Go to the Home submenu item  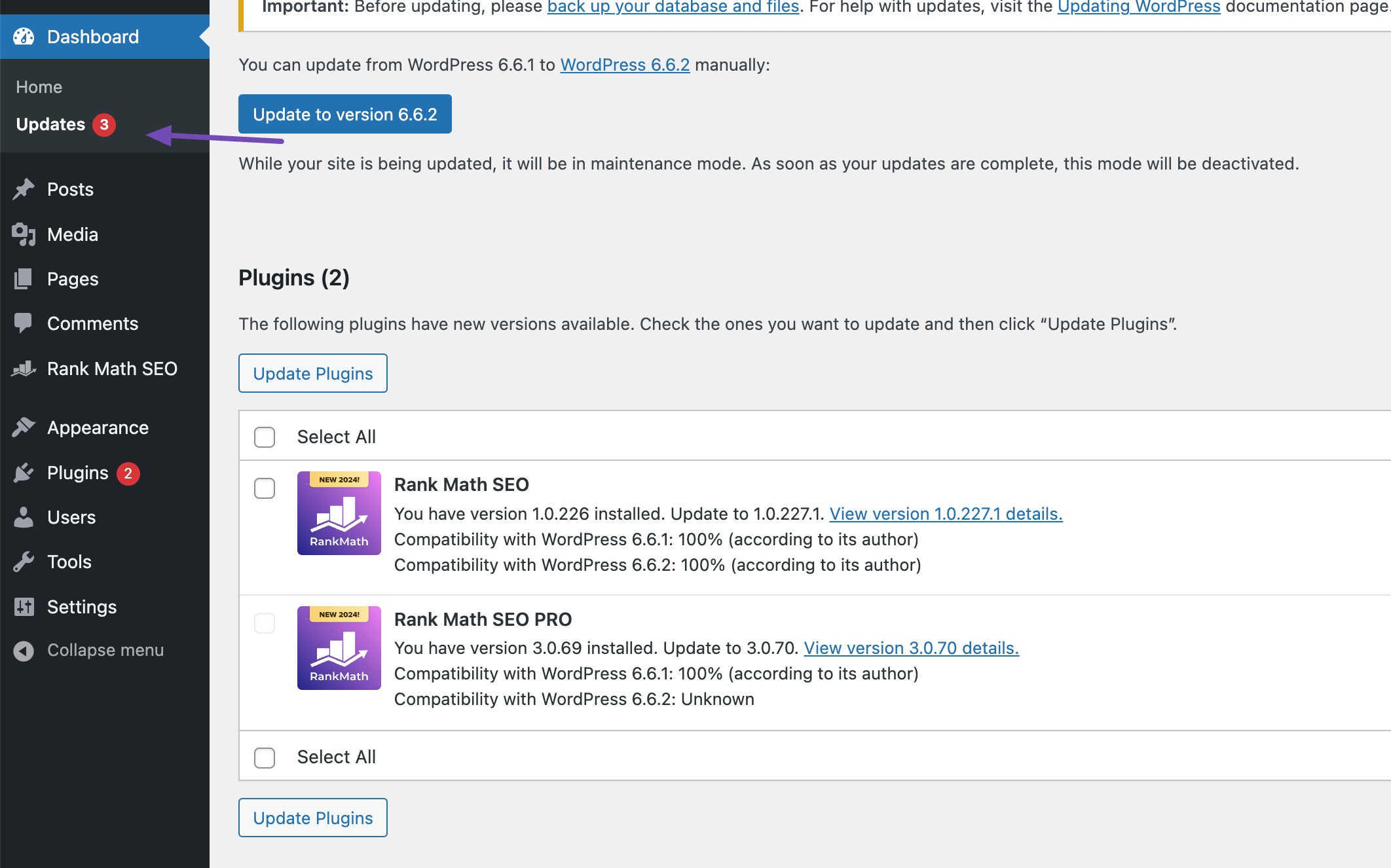(39, 87)
